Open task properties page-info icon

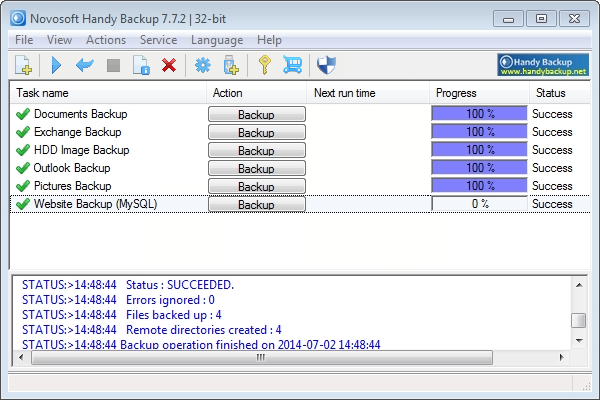tap(141, 65)
